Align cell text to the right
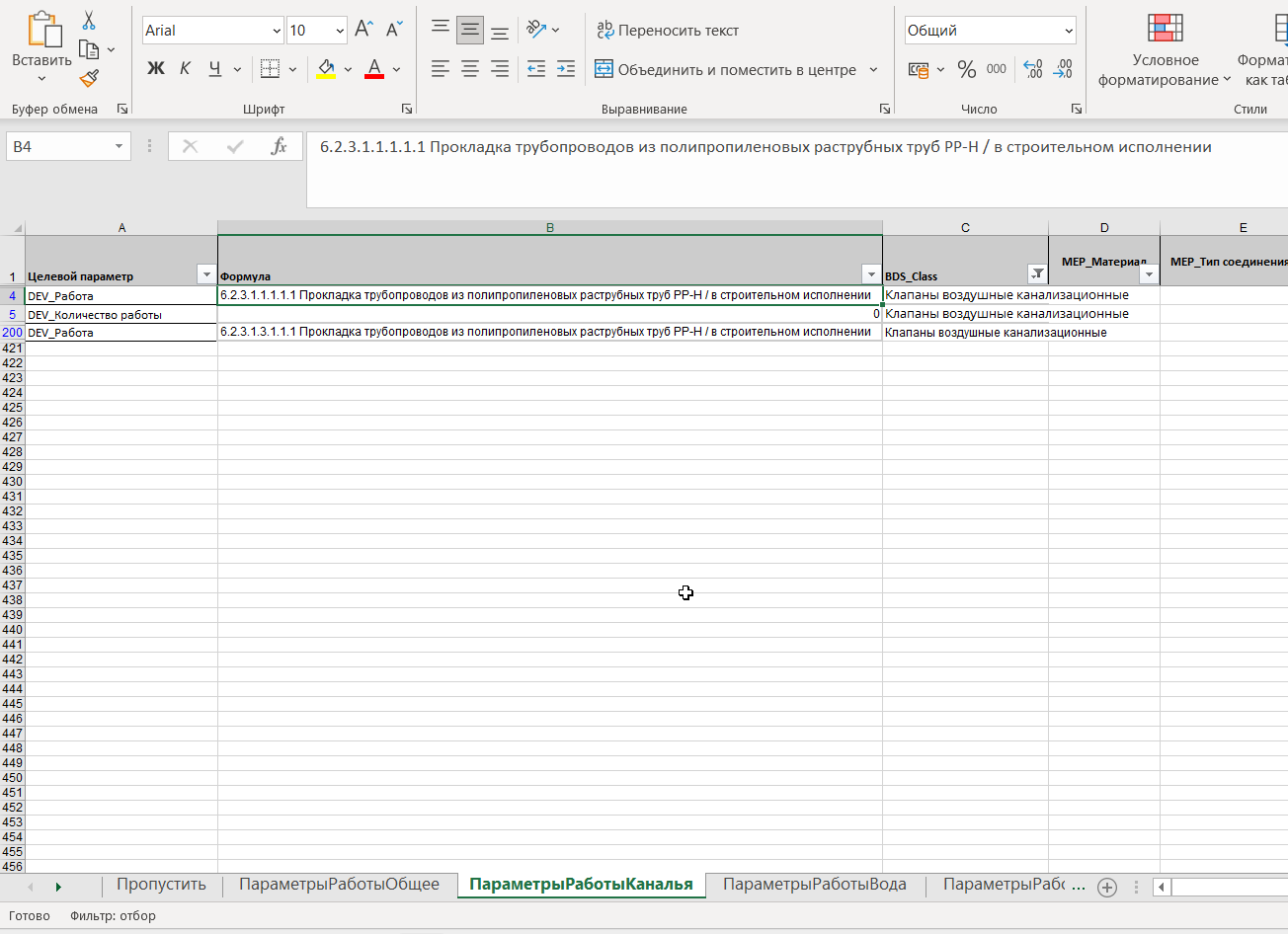The height and width of the screenshot is (934, 1288). 500,69
